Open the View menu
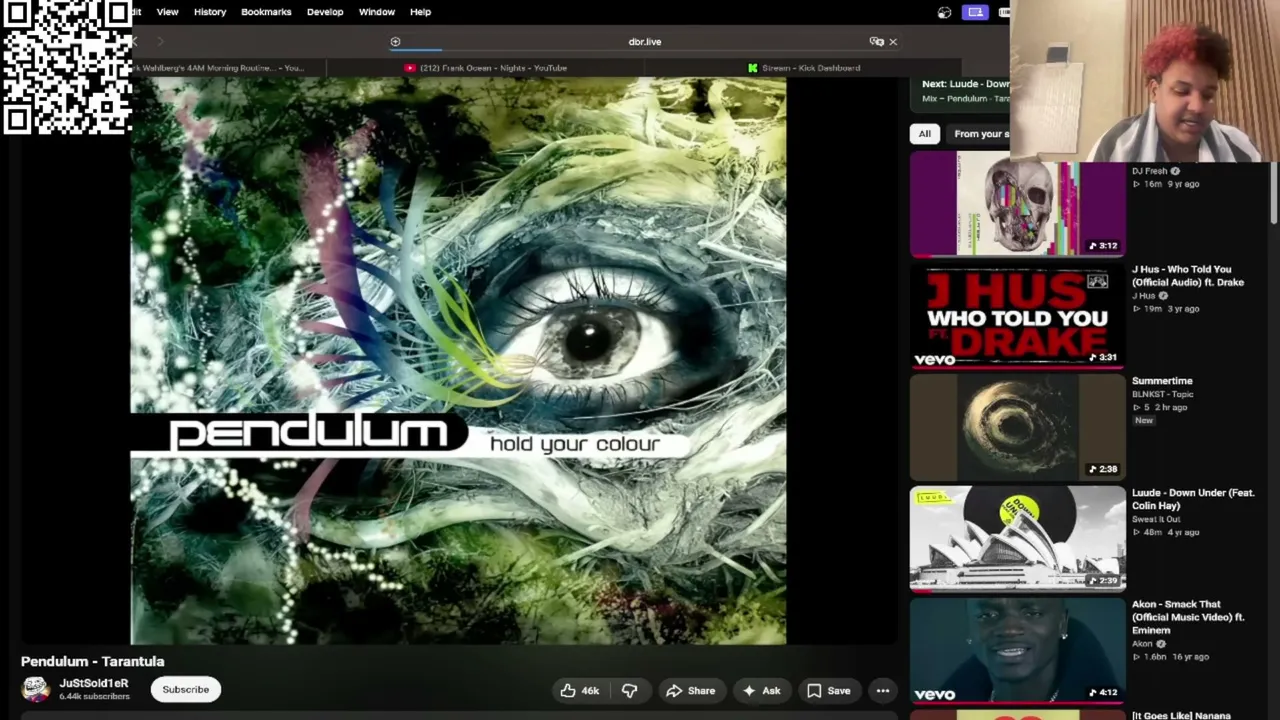 point(167,12)
